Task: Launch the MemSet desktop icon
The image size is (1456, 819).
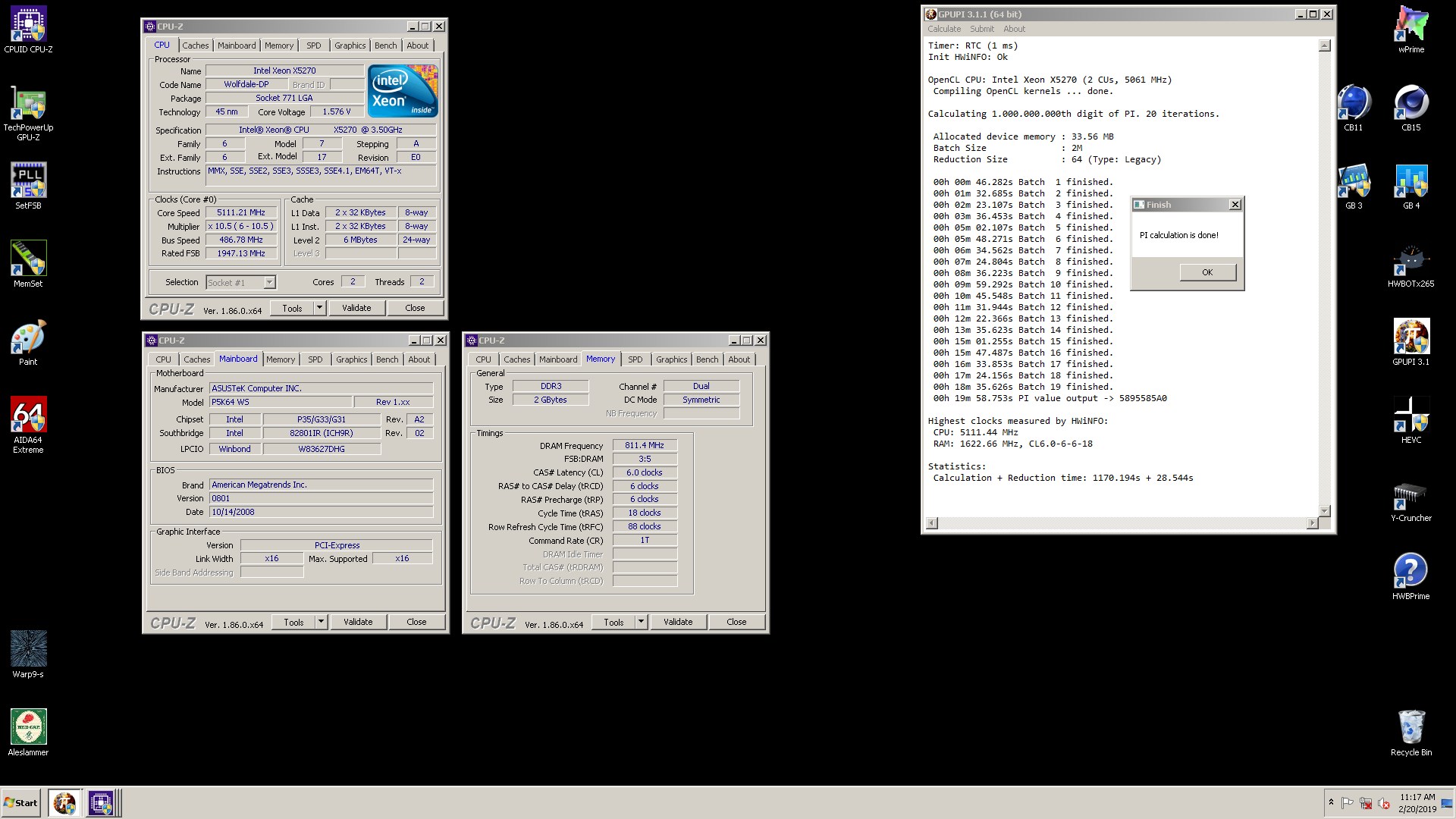Action: [x=28, y=265]
